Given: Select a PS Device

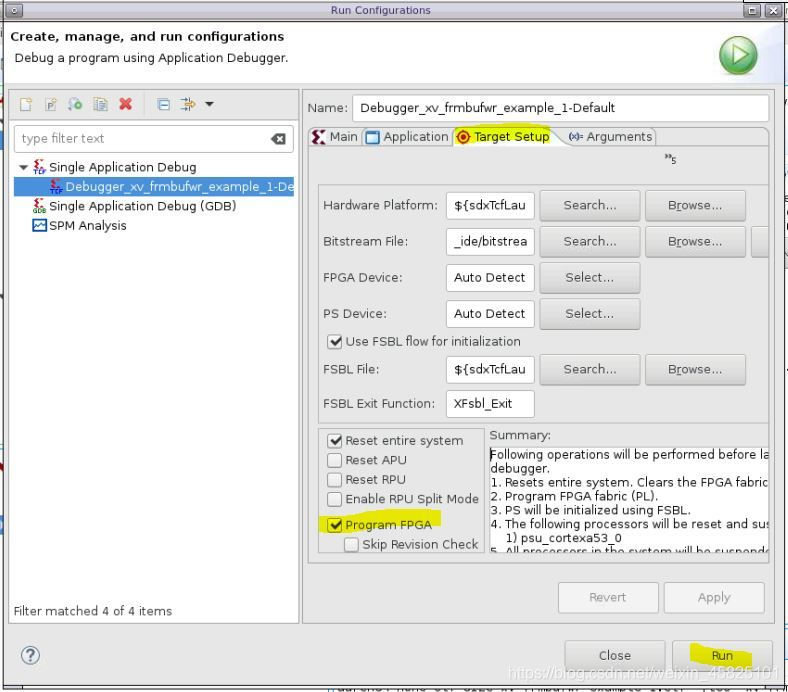Looking at the screenshot, I should point(589,314).
